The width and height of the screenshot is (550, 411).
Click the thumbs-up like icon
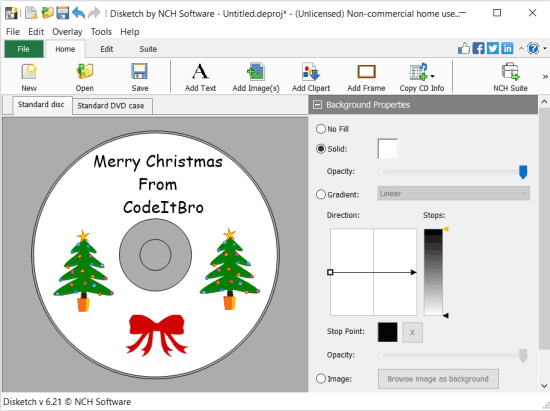[464, 48]
